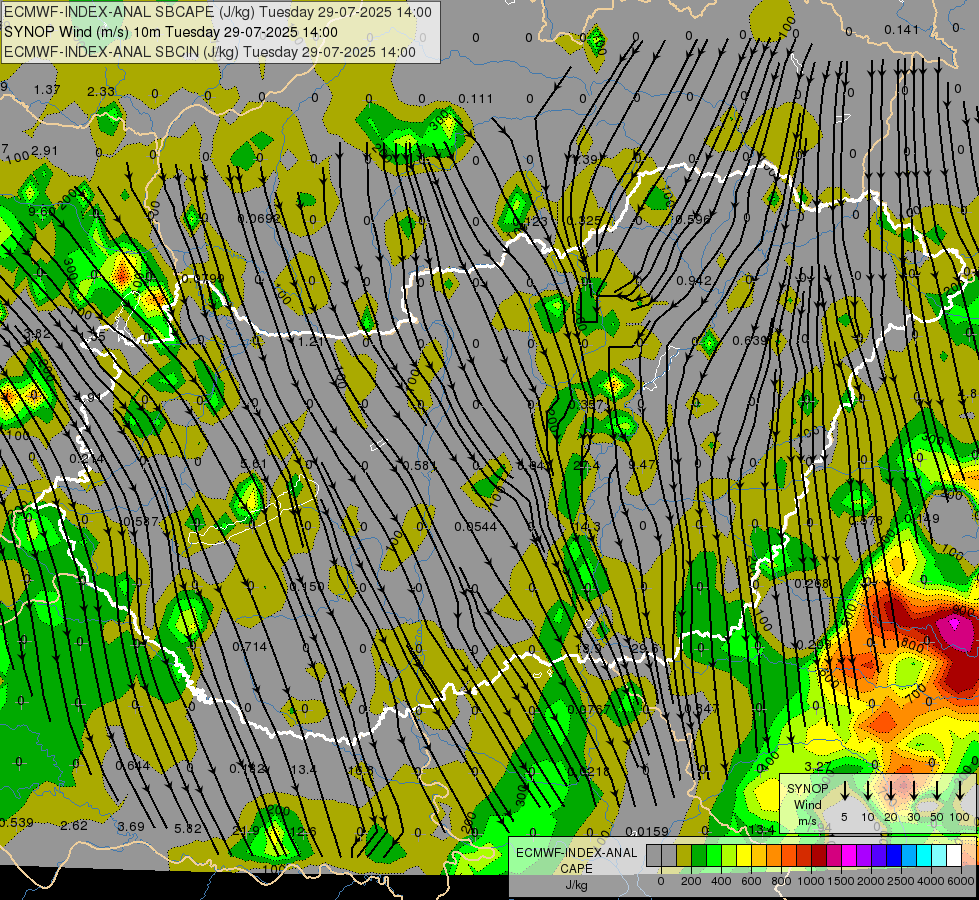Click the 10 m/s wind arrow in legend
The height and width of the screenshot is (900, 979).
(867, 791)
